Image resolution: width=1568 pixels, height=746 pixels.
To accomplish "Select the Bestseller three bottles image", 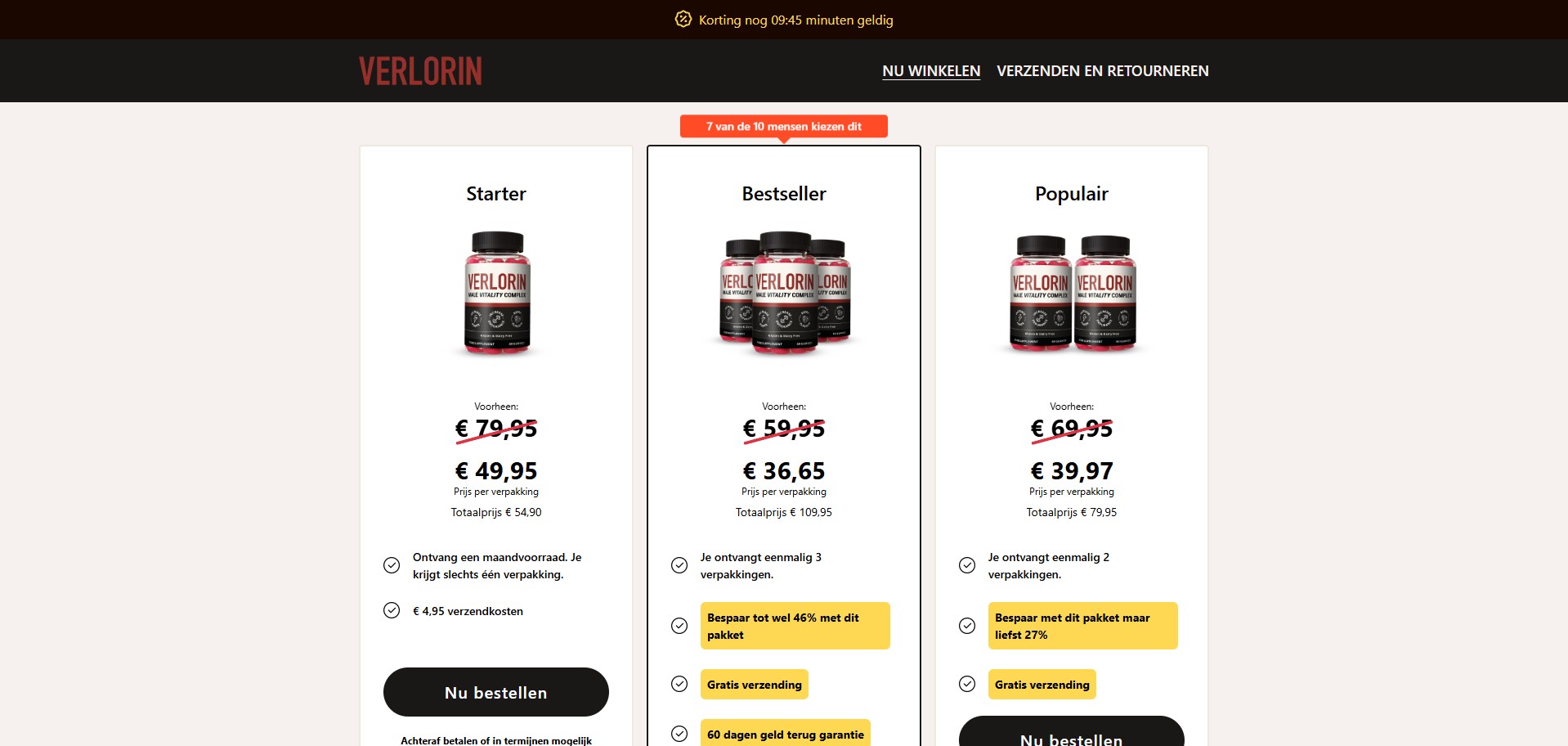I will pyautogui.click(x=785, y=293).
